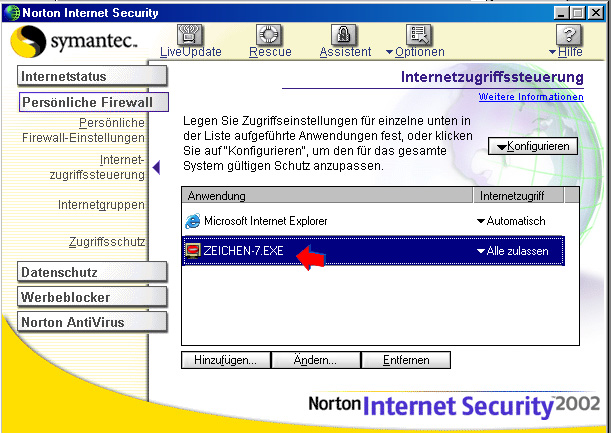611x433 pixels.
Task: Open Internetgruppen in sidebar
Action: (x=101, y=205)
